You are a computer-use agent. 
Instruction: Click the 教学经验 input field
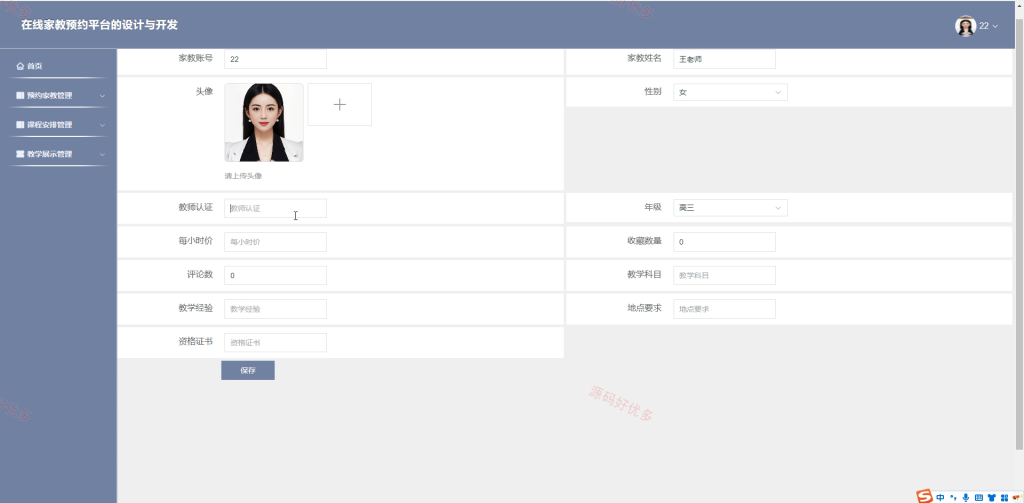pyautogui.click(x=275, y=309)
